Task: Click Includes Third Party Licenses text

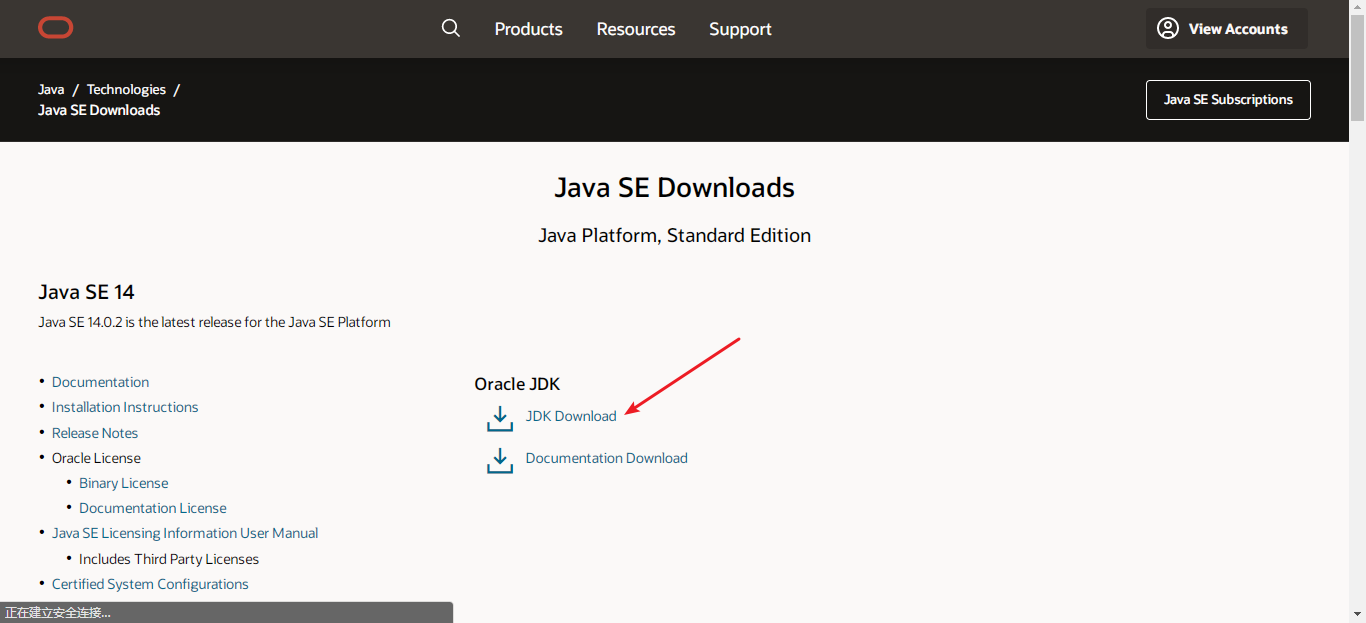Action: (x=169, y=559)
